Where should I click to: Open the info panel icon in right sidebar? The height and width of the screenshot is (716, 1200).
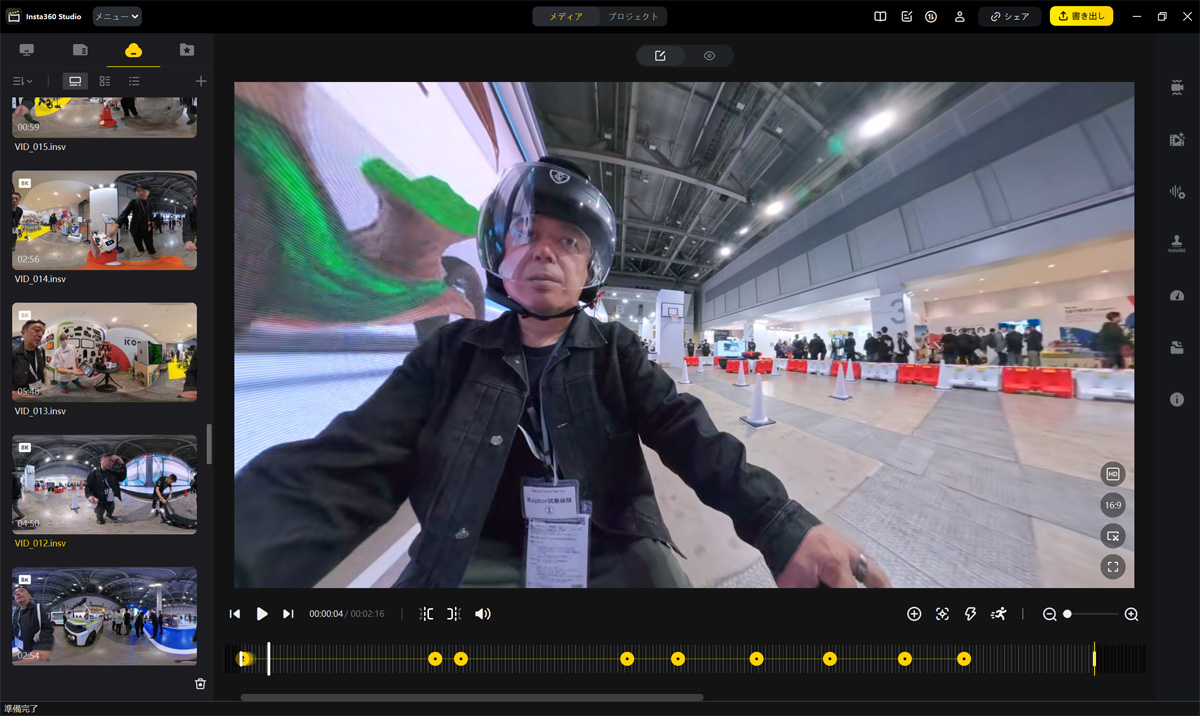pyautogui.click(x=1176, y=399)
